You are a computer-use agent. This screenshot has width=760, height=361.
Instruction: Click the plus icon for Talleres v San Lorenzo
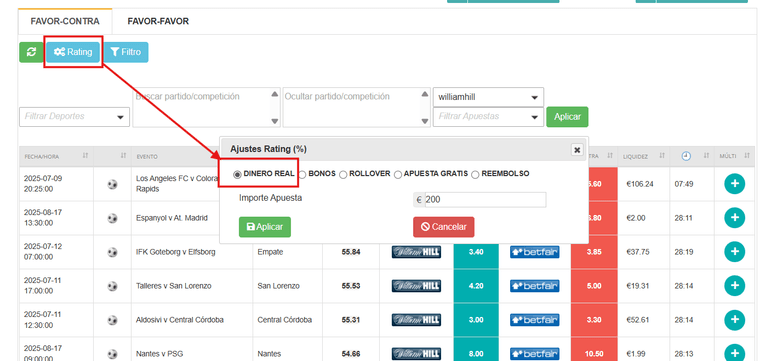(x=734, y=286)
